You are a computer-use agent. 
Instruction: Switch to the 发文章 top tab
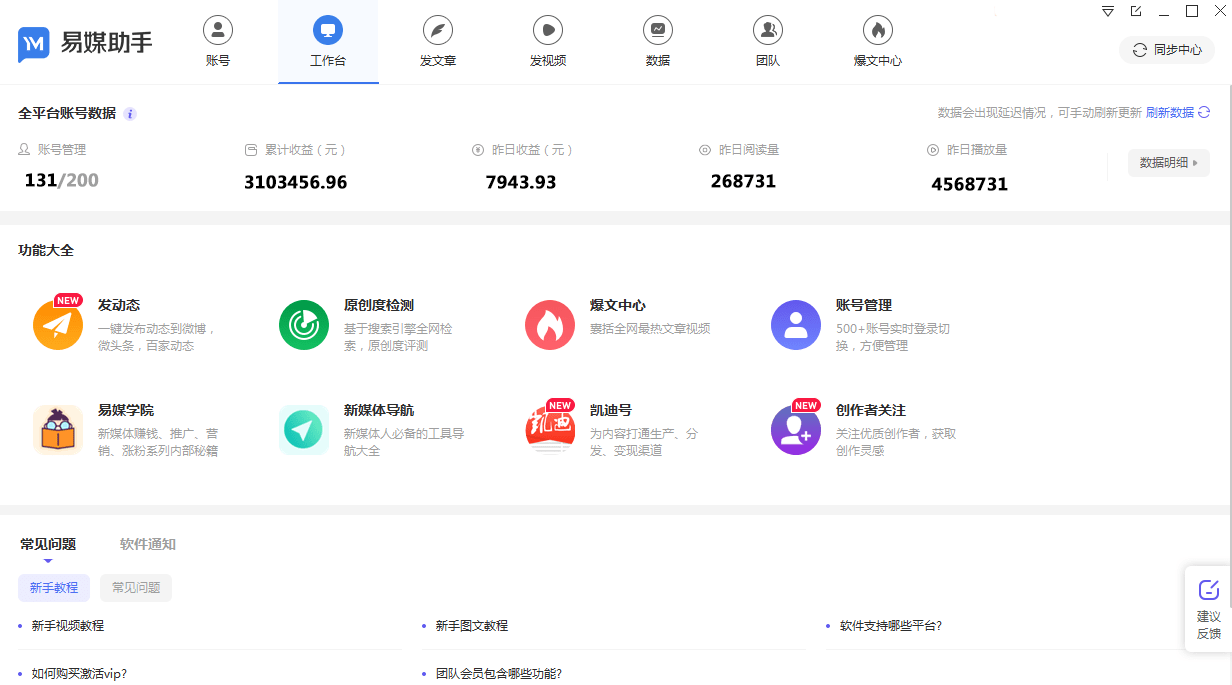(438, 42)
